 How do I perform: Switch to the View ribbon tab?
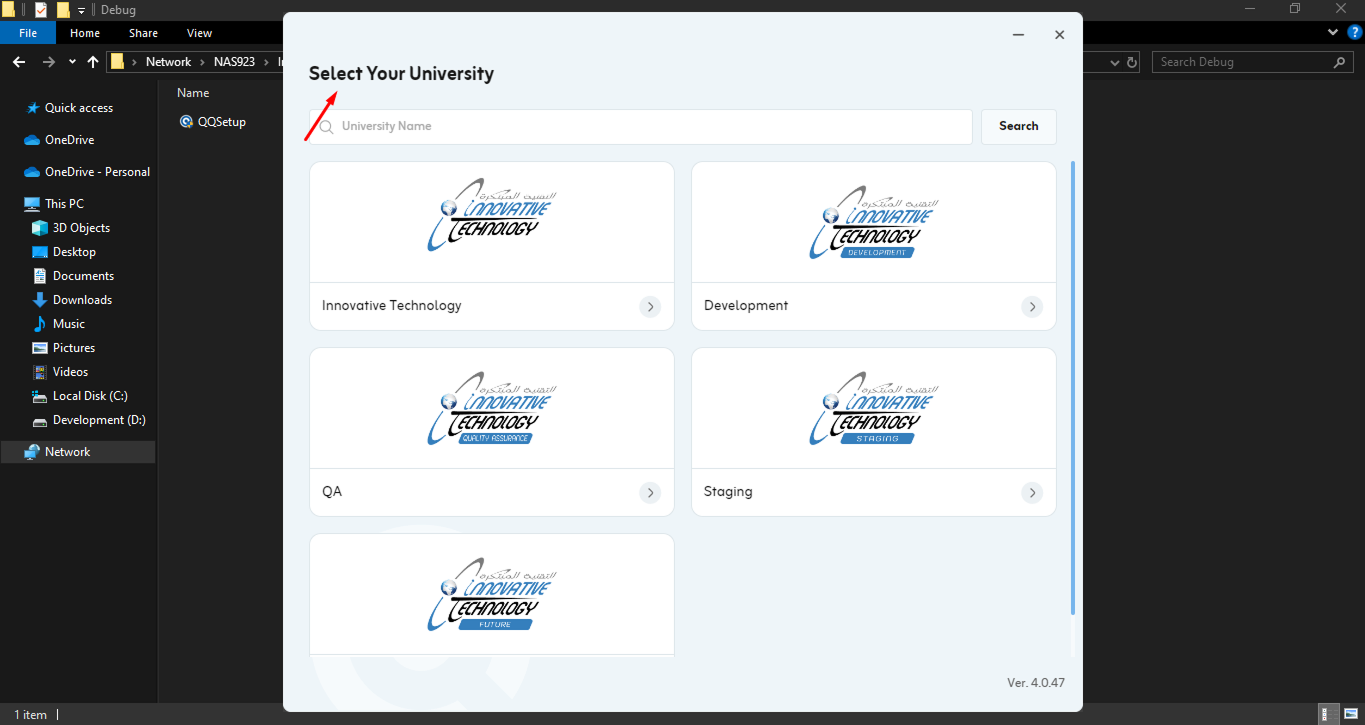point(199,33)
